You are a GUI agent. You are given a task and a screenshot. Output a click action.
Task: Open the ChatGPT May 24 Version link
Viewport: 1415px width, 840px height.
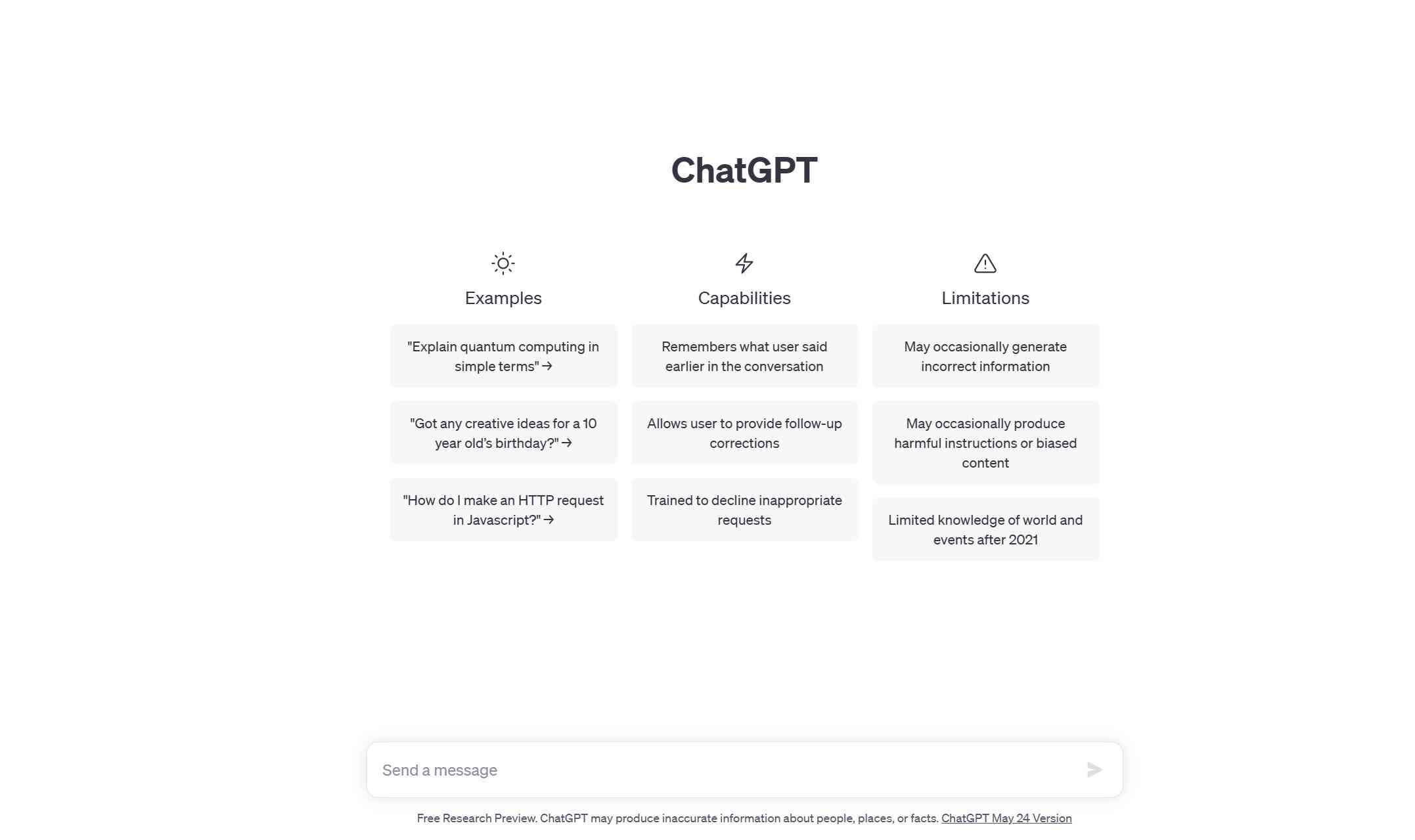tap(1006, 818)
